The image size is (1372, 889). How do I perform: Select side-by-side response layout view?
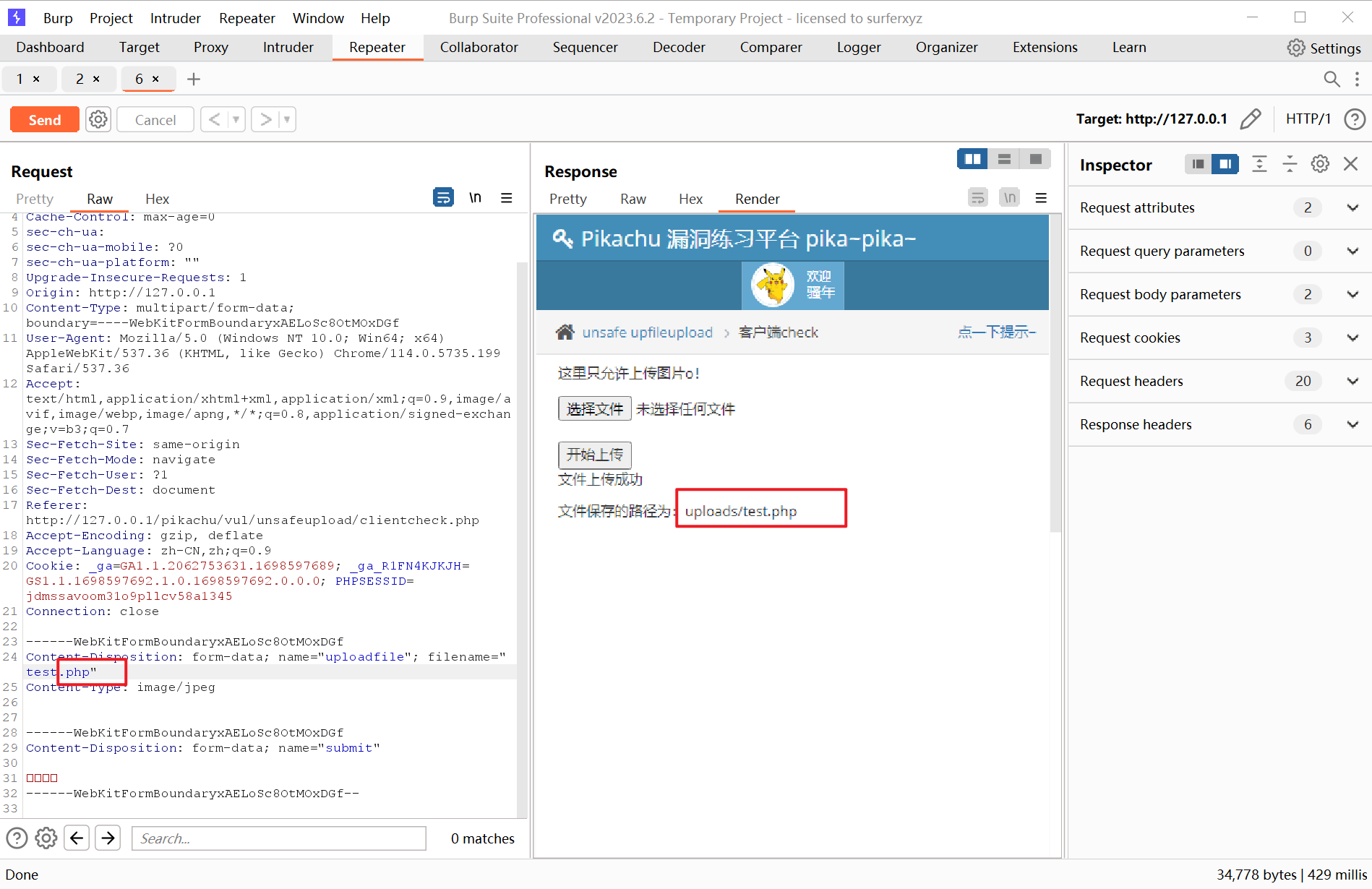(972, 159)
